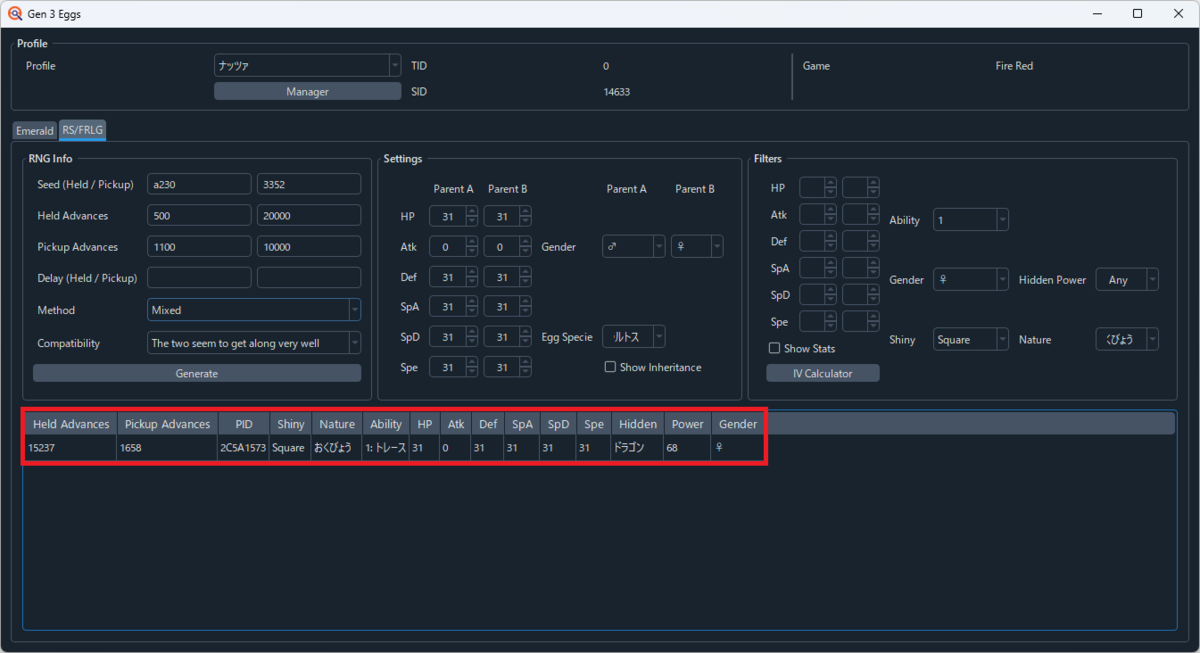The width and height of the screenshot is (1200, 653).
Task: Click the Generate button
Action: click(x=197, y=373)
